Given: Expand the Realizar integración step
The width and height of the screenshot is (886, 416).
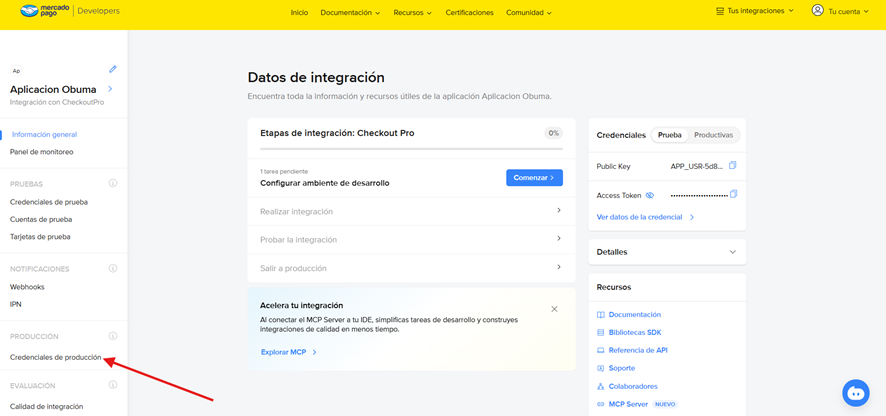Looking at the screenshot, I should click(x=410, y=211).
